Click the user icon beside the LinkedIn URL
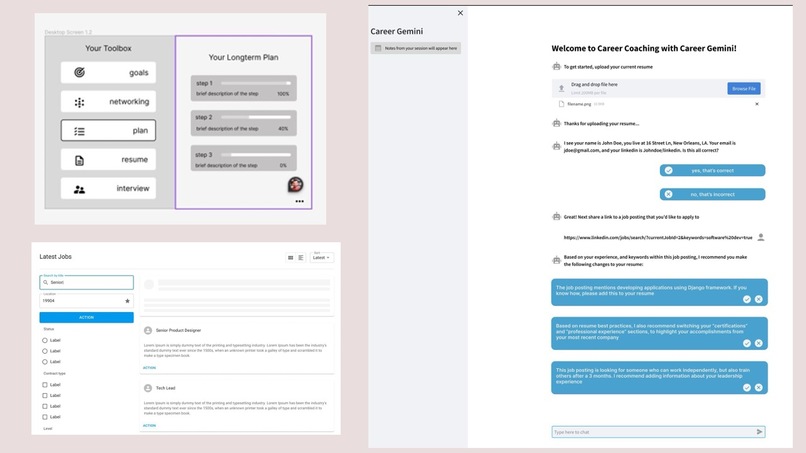Screen dimensions: 806x453 point(761,237)
